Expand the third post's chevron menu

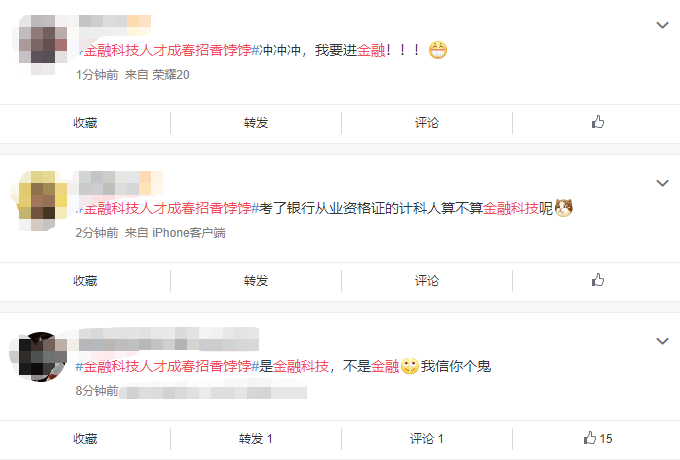tap(662, 341)
